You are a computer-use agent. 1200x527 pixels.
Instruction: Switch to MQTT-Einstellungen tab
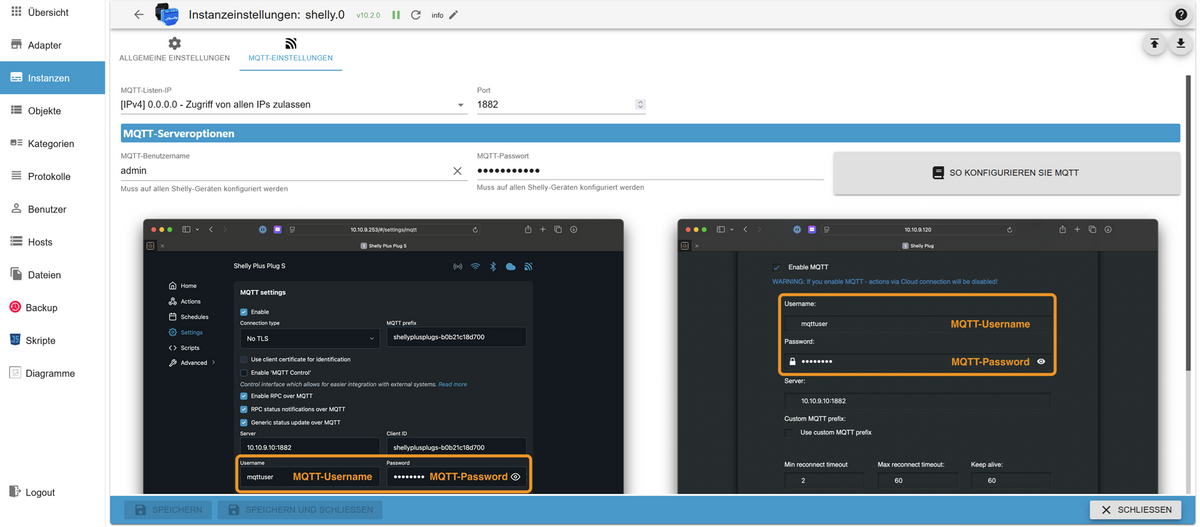point(291,50)
